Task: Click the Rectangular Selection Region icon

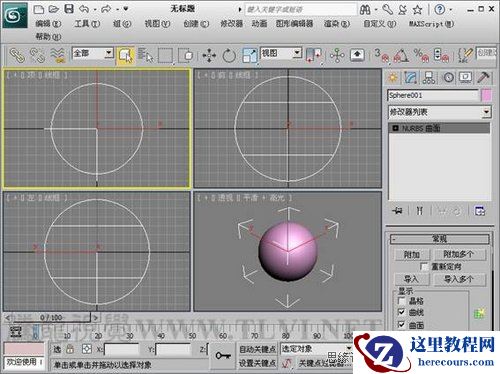Action: 165,55
